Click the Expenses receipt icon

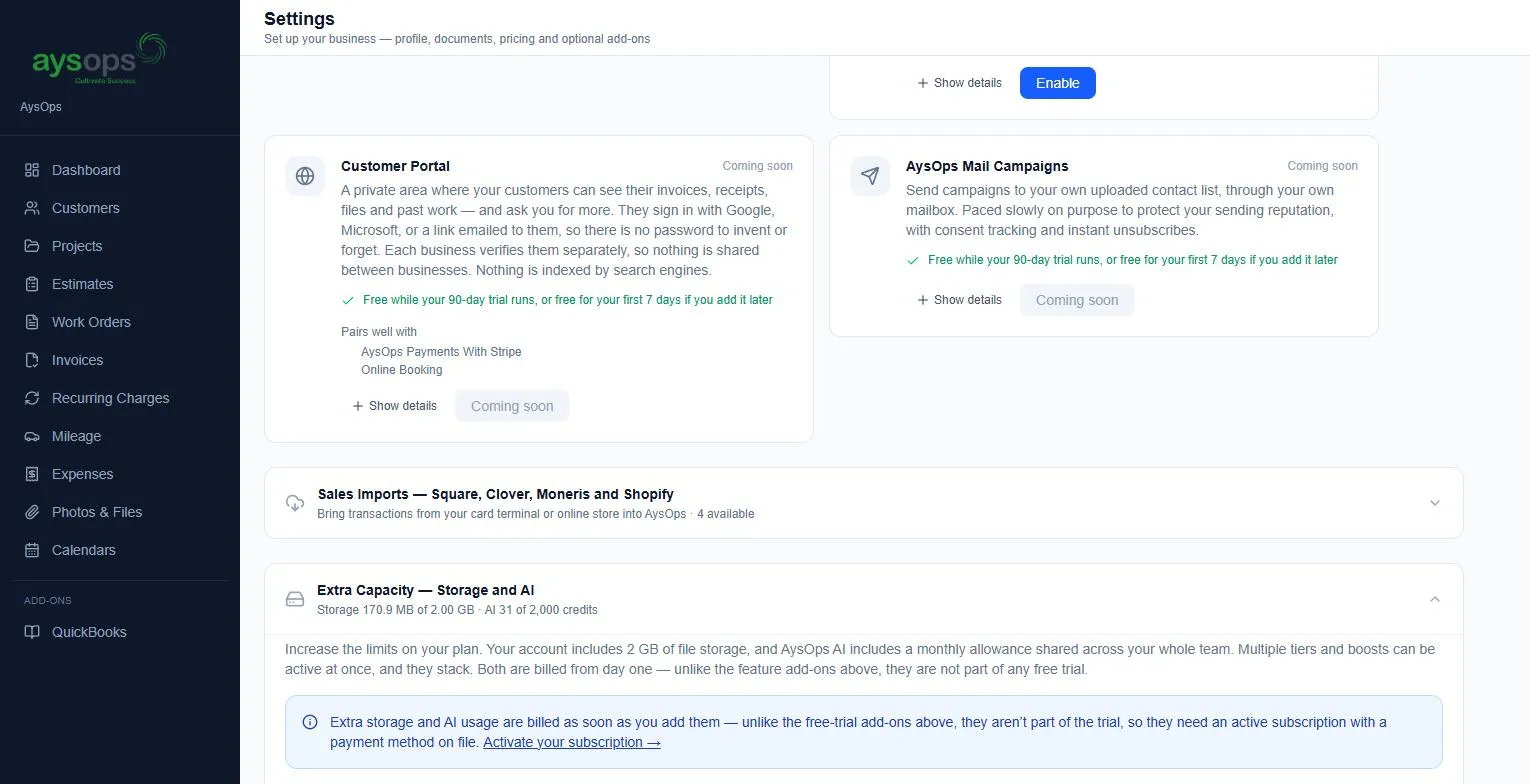coord(32,474)
